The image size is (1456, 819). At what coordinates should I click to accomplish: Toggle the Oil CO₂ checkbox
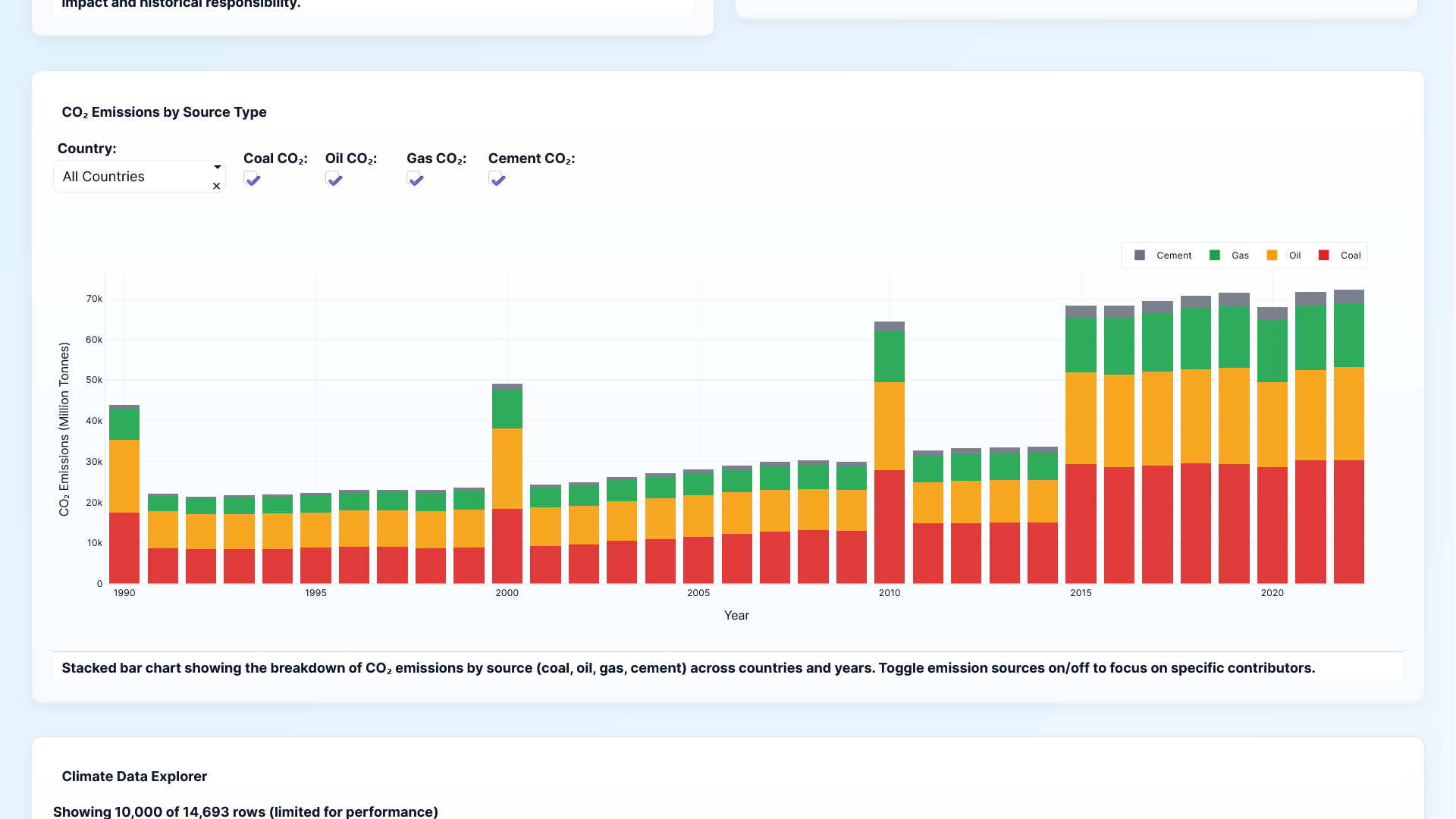(x=334, y=179)
